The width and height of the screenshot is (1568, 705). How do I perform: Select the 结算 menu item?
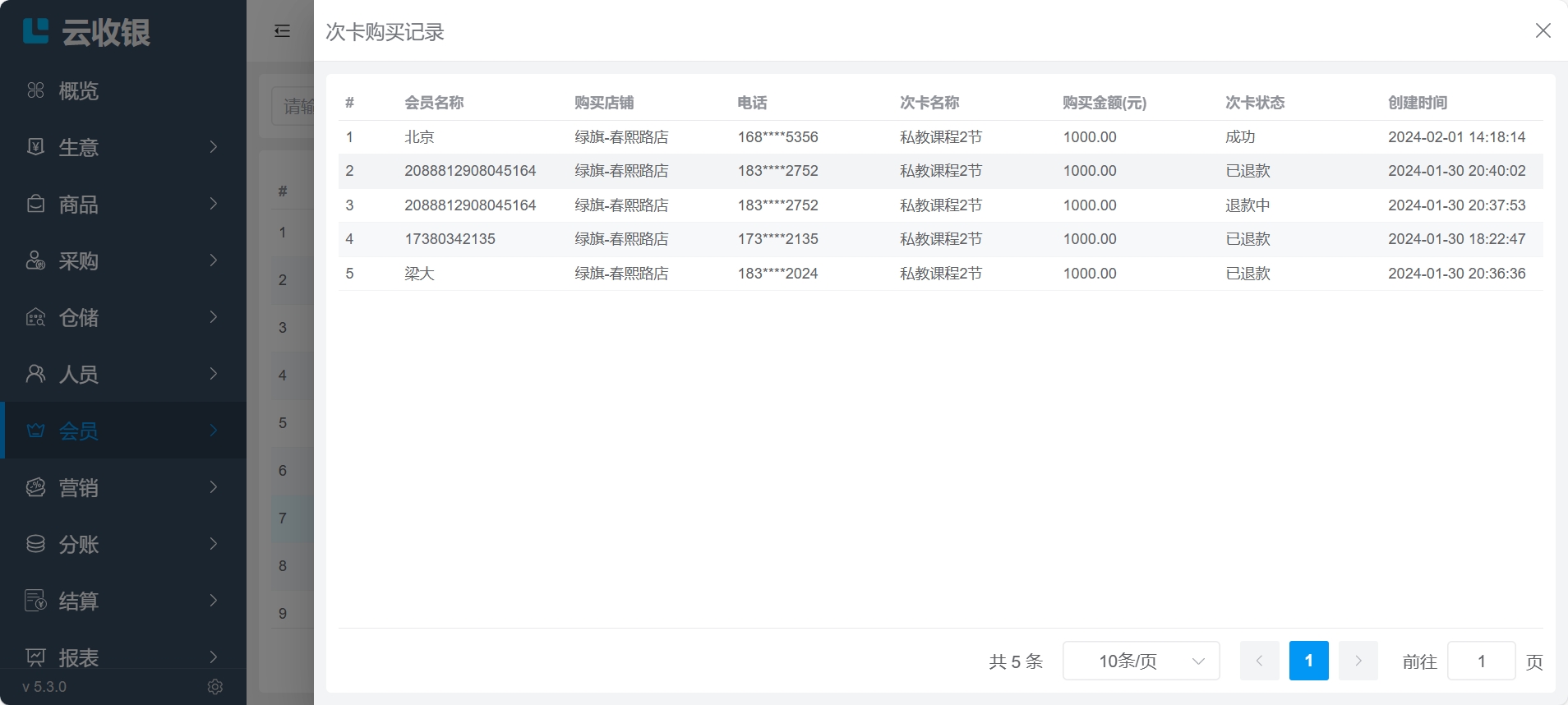(79, 601)
